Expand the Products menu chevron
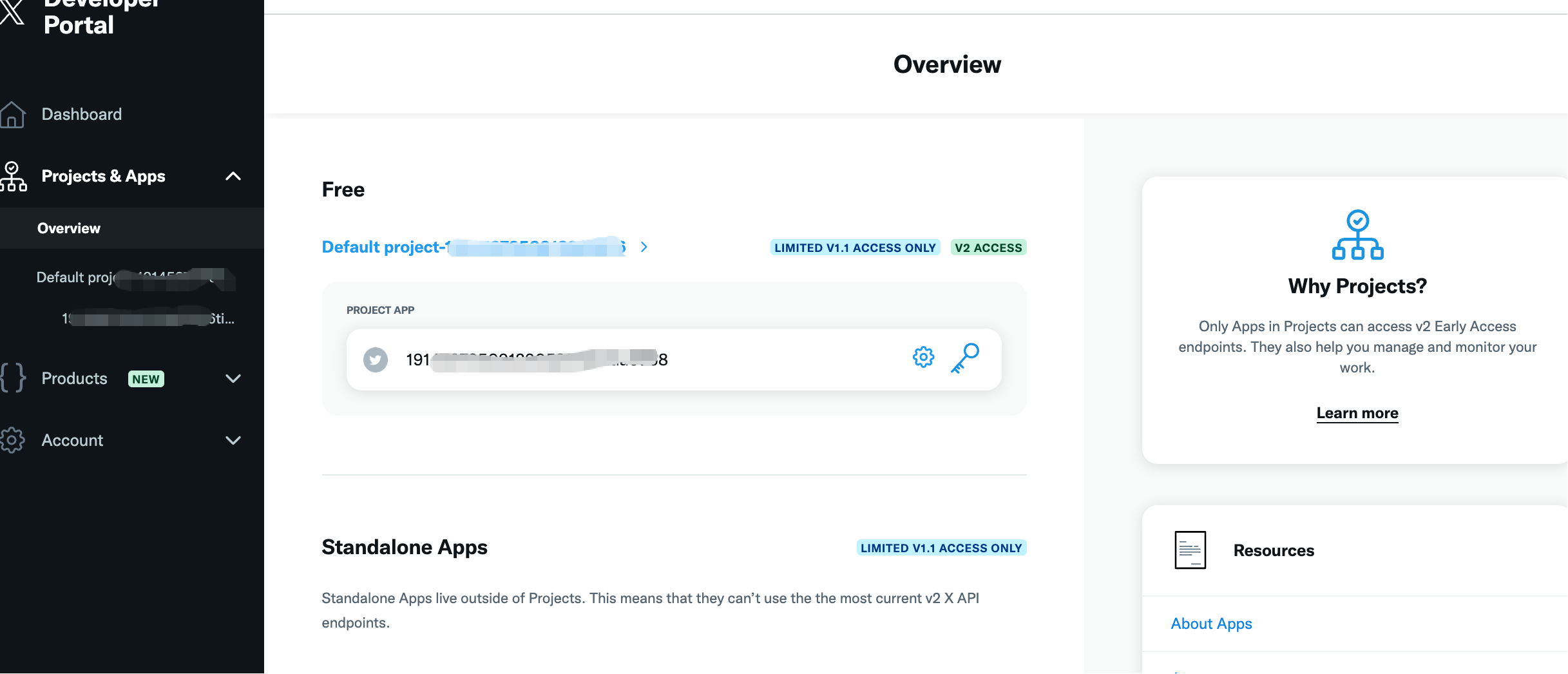 (233, 378)
